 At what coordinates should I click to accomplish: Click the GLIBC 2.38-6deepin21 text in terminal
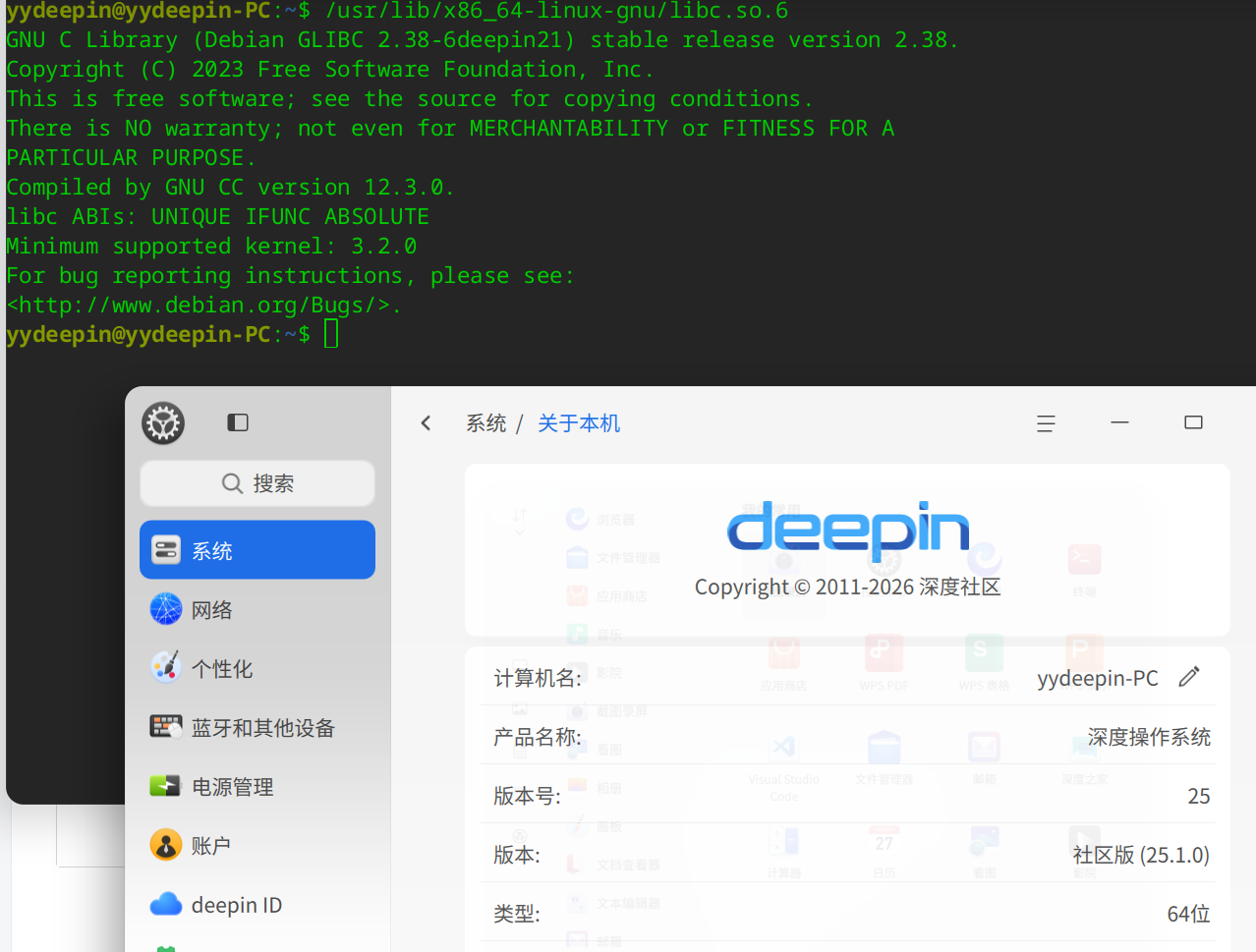coord(436,40)
